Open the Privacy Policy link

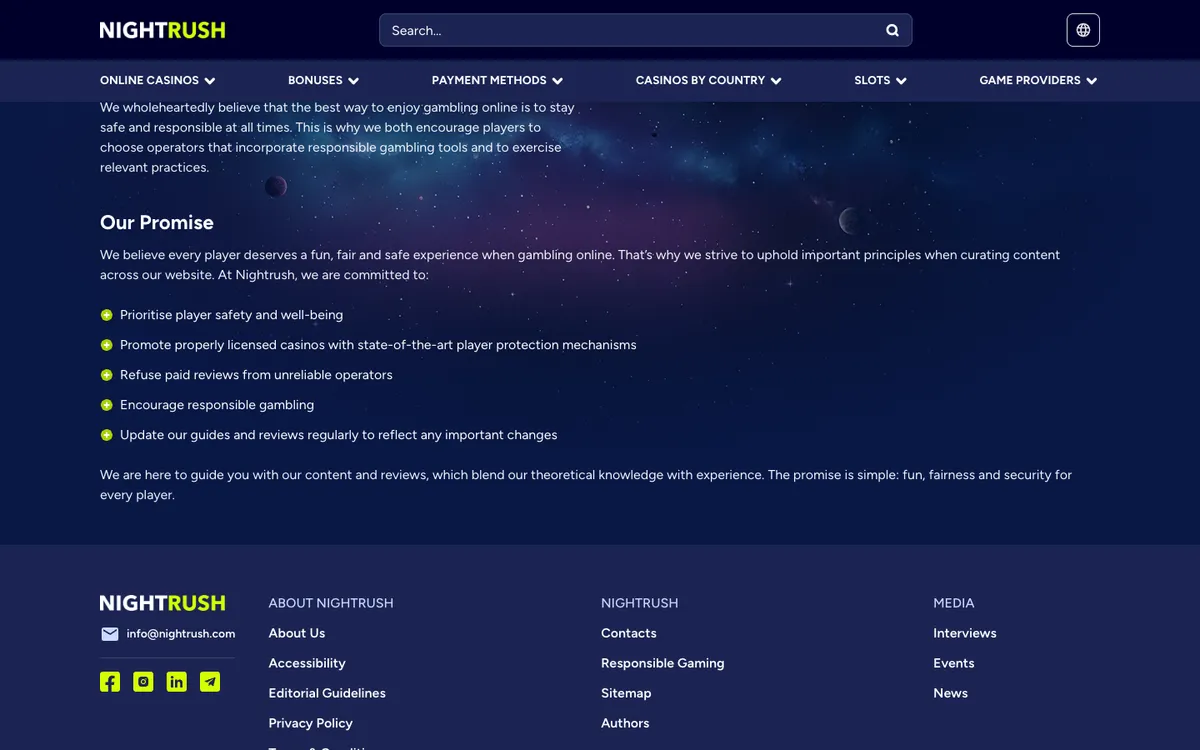pos(310,723)
